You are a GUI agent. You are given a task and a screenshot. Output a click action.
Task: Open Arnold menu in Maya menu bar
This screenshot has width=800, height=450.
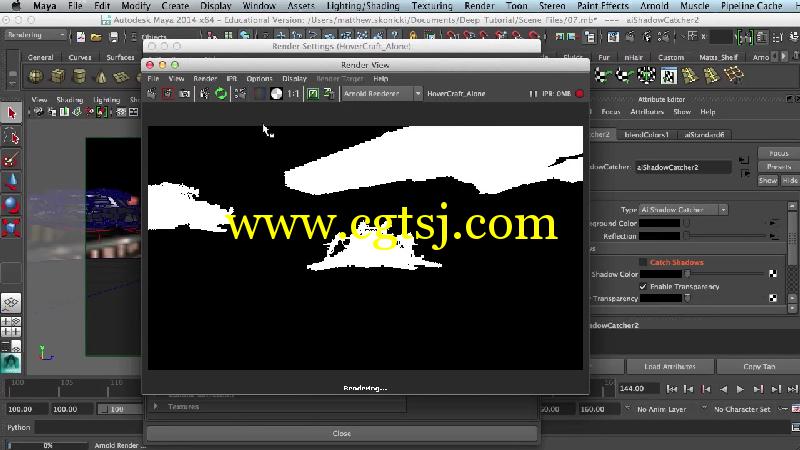pos(654,6)
